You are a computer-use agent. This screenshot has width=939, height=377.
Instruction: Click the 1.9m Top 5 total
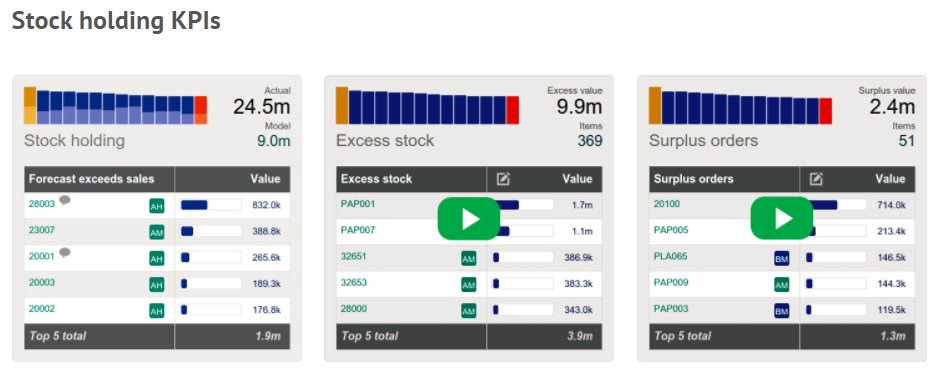(x=268, y=336)
